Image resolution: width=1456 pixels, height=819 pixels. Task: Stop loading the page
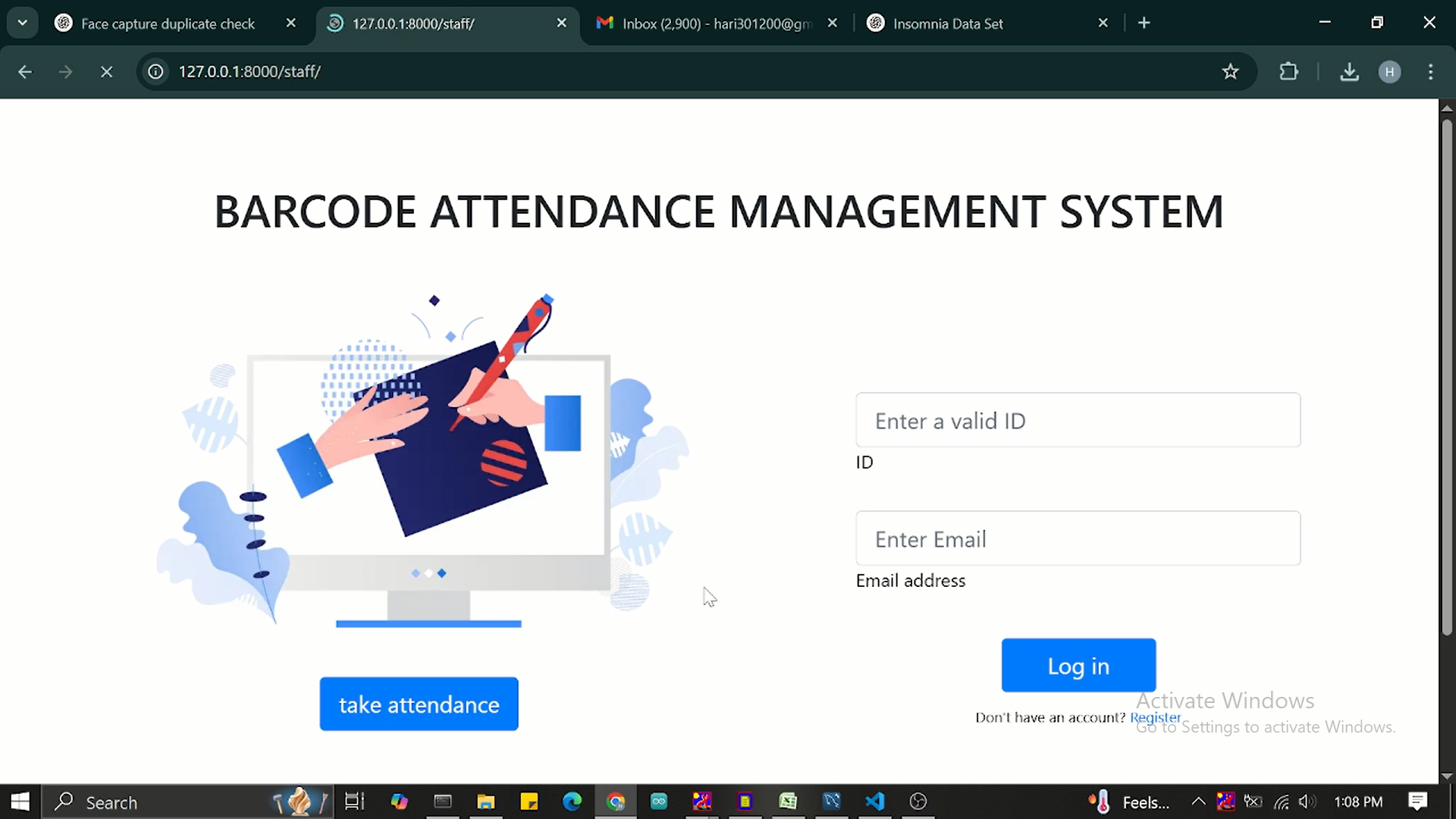tap(106, 71)
